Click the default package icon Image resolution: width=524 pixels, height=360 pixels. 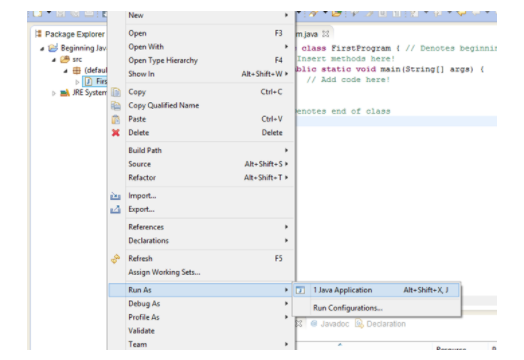pyautogui.click(x=77, y=70)
